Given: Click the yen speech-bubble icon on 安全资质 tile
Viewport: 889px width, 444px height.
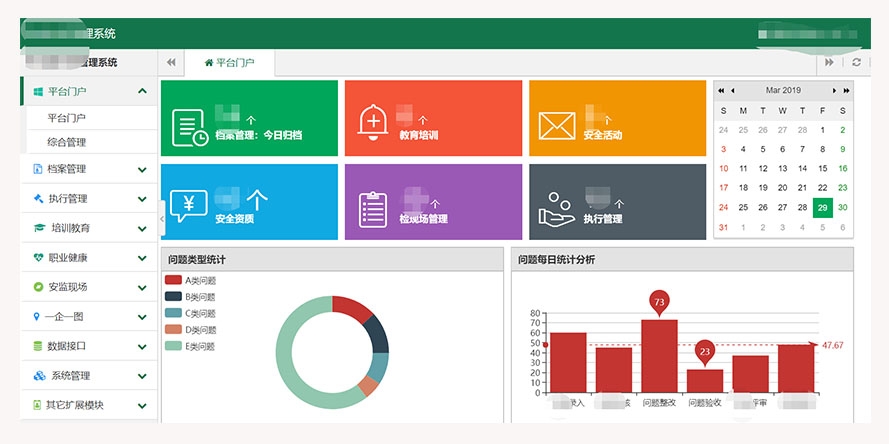Looking at the screenshot, I should pyautogui.click(x=188, y=205).
